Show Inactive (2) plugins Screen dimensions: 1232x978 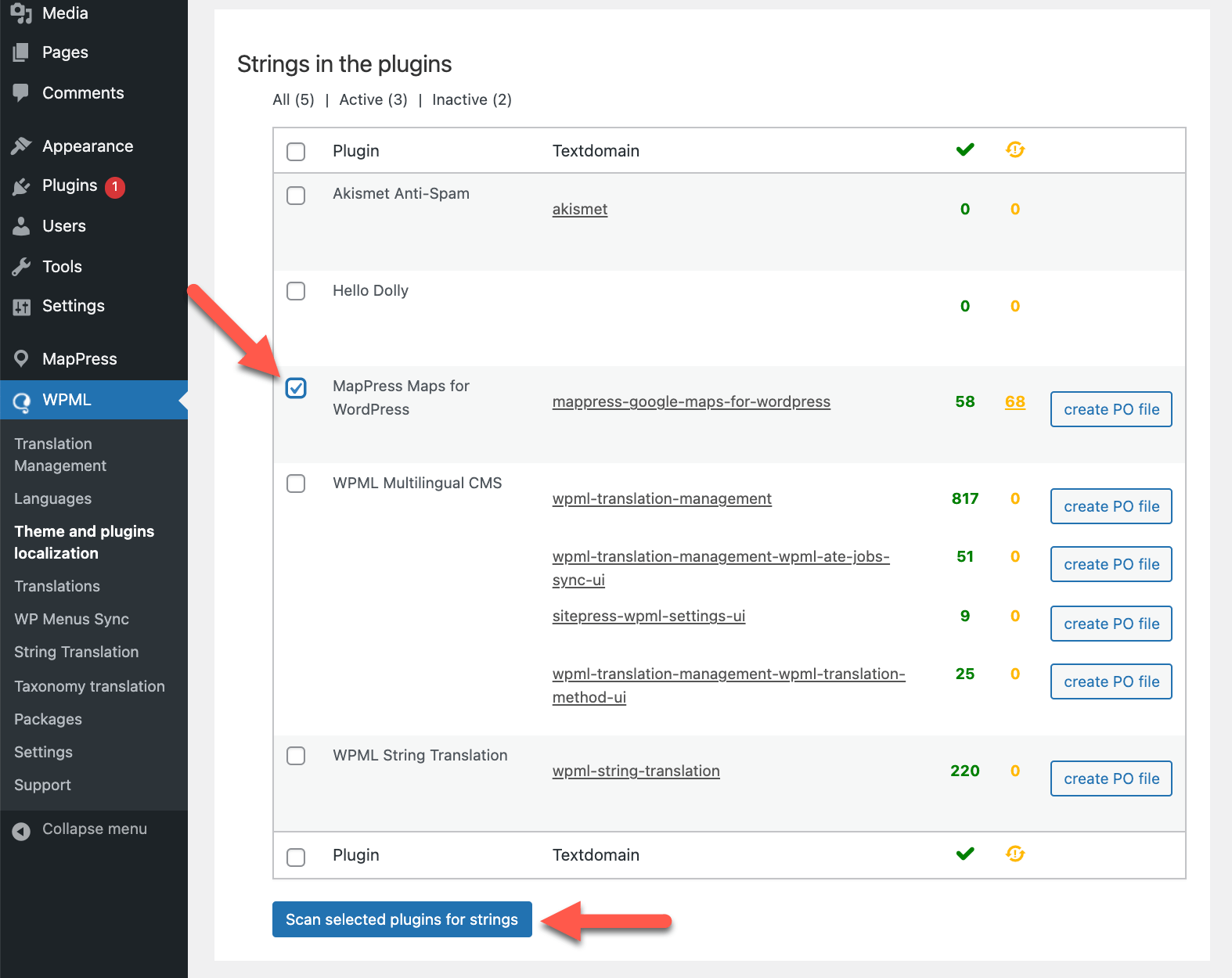(x=471, y=99)
